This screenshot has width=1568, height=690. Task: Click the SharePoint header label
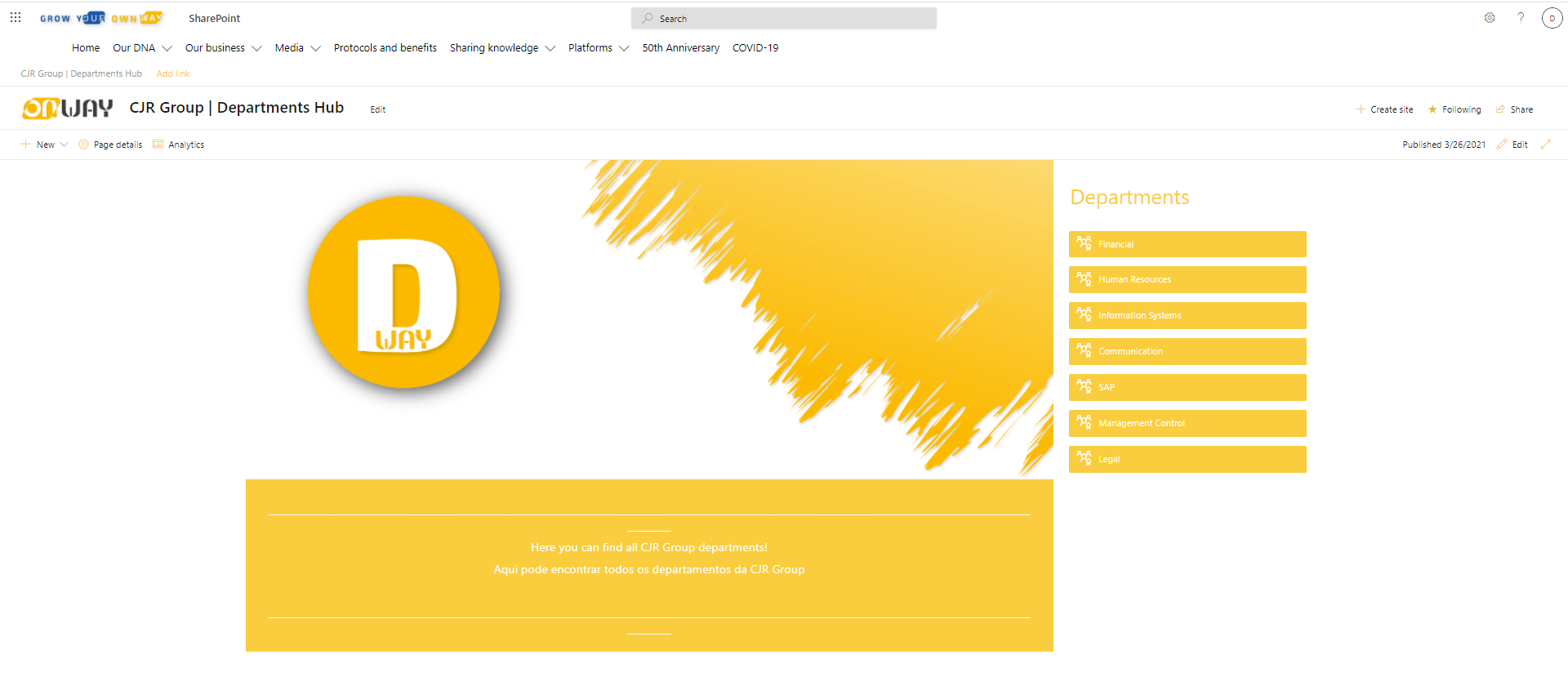[215, 18]
